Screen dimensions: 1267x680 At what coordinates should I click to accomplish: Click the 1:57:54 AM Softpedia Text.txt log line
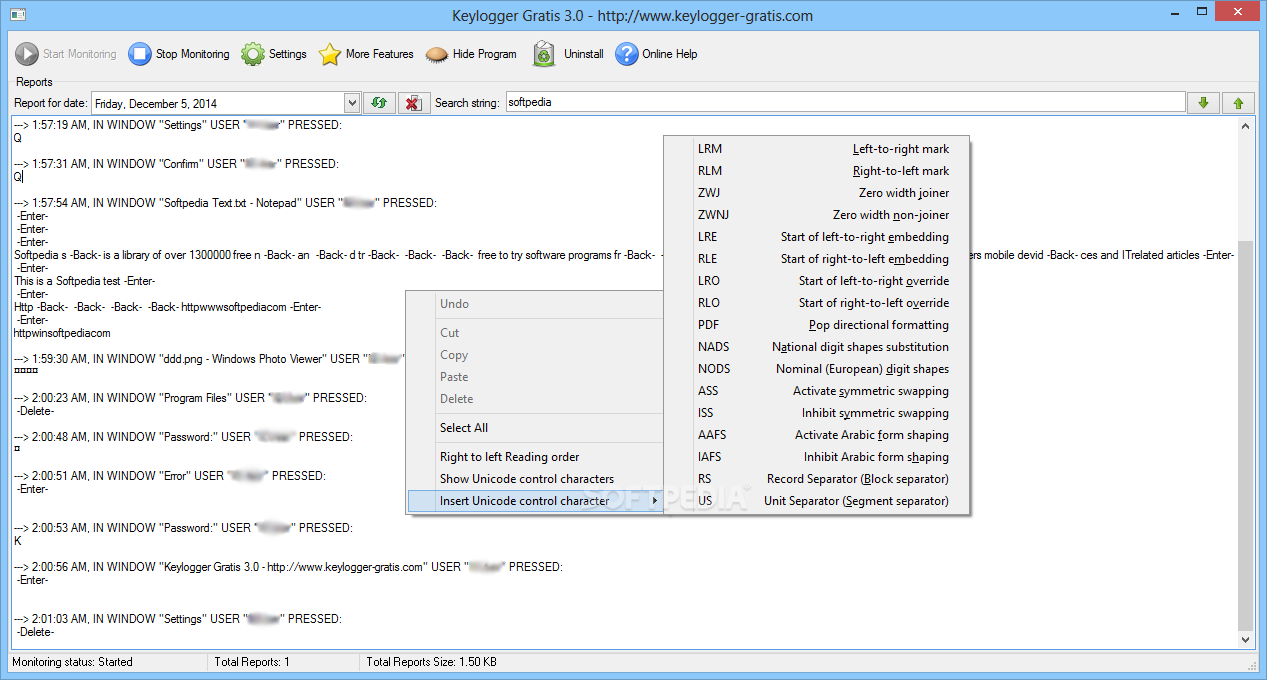[225, 203]
